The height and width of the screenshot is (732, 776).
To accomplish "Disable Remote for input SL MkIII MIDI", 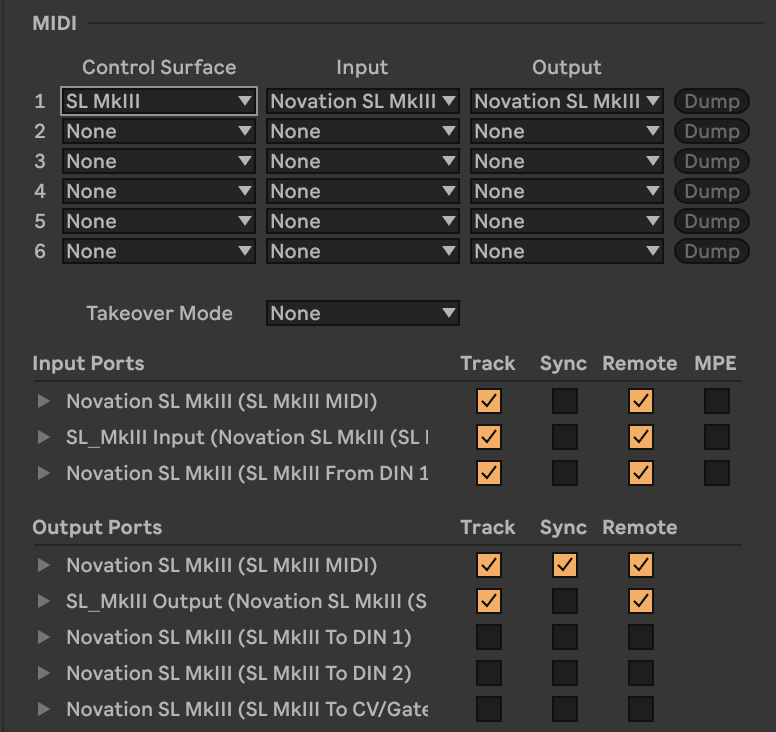I will click(x=641, y=401).
